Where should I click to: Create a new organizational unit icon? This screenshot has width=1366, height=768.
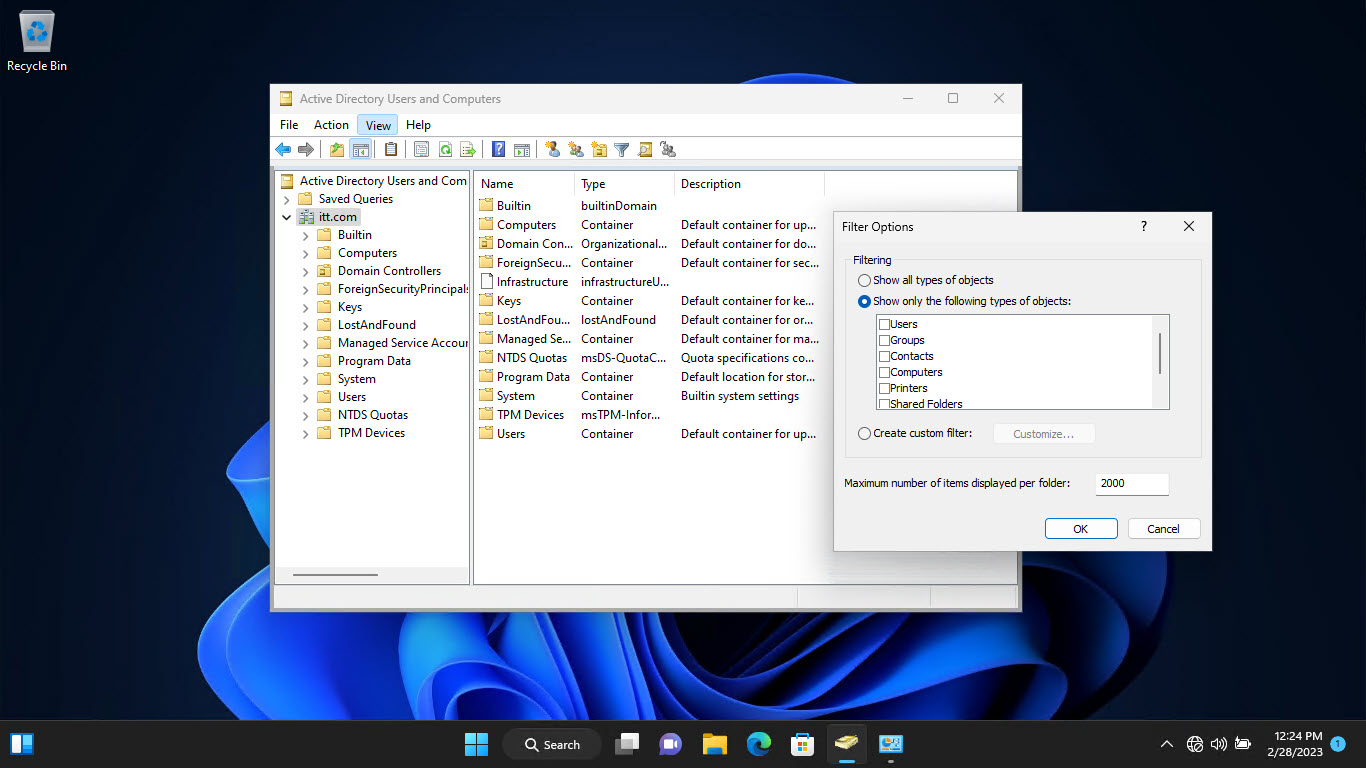point(598,149)
